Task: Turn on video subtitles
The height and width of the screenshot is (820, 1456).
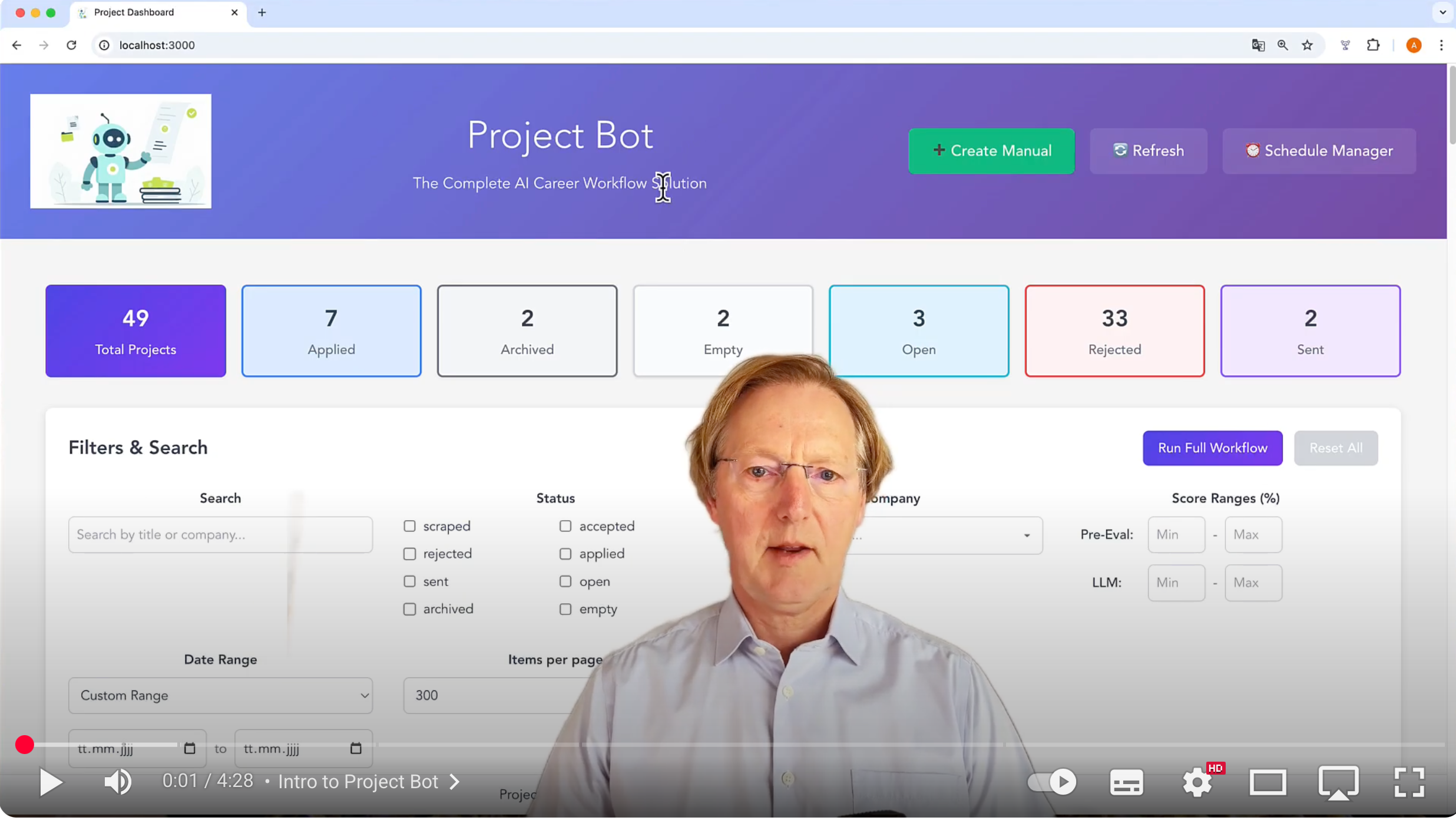Action: click(1127, 783)
